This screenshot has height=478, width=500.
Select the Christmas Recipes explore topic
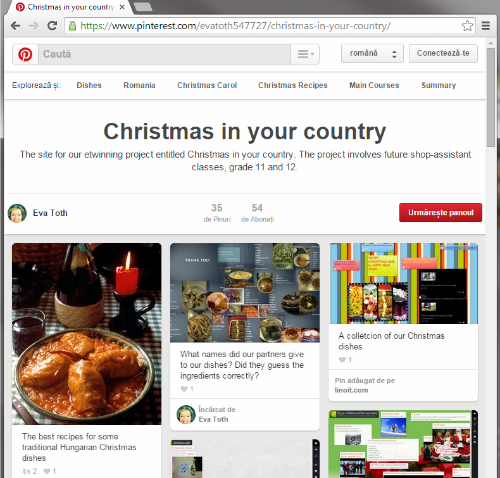(x=293, y=85)
